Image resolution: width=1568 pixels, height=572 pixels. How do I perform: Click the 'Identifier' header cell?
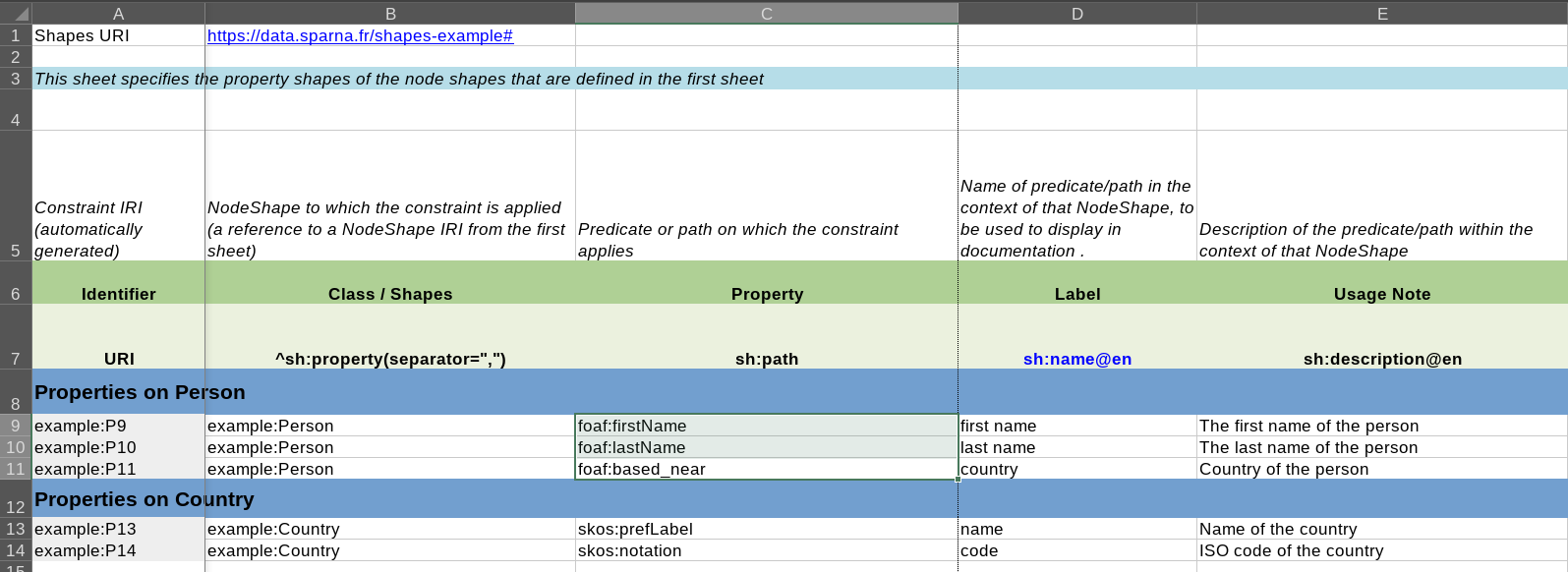(118, 283)
